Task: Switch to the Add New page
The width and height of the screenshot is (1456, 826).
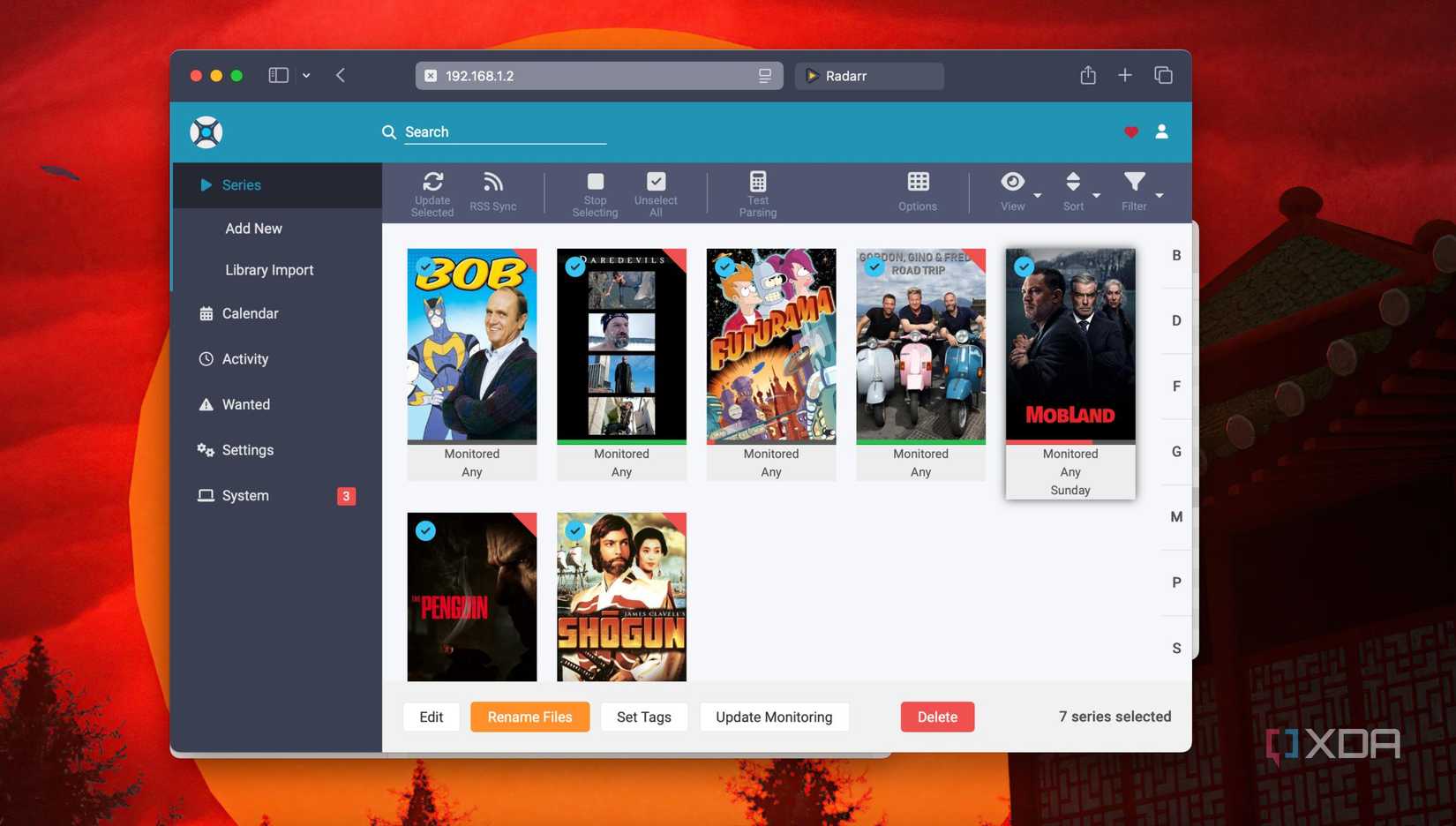Action: point(253,228)
